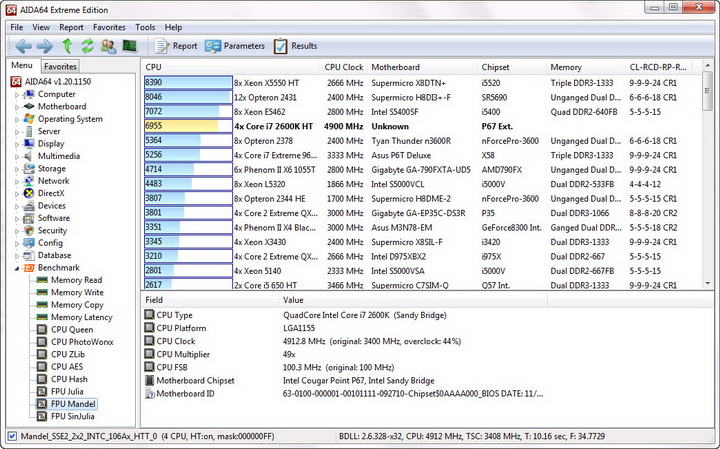Click the Forward arrow toolbar icon
720x449 pixels.
(x=45, y=46)
